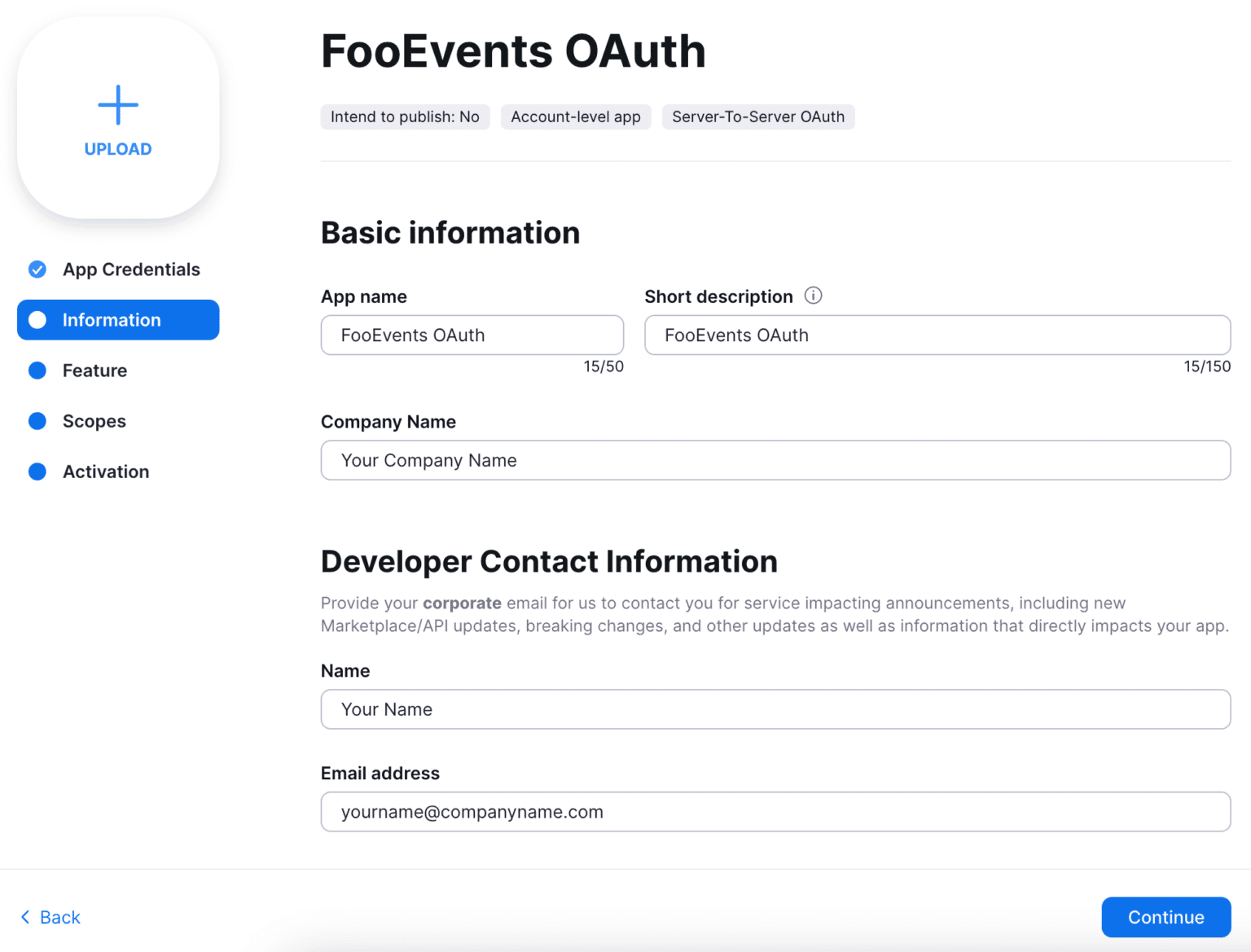Click the info tooltip beside Short description
Screen dimensions: 1251x952
813,296
